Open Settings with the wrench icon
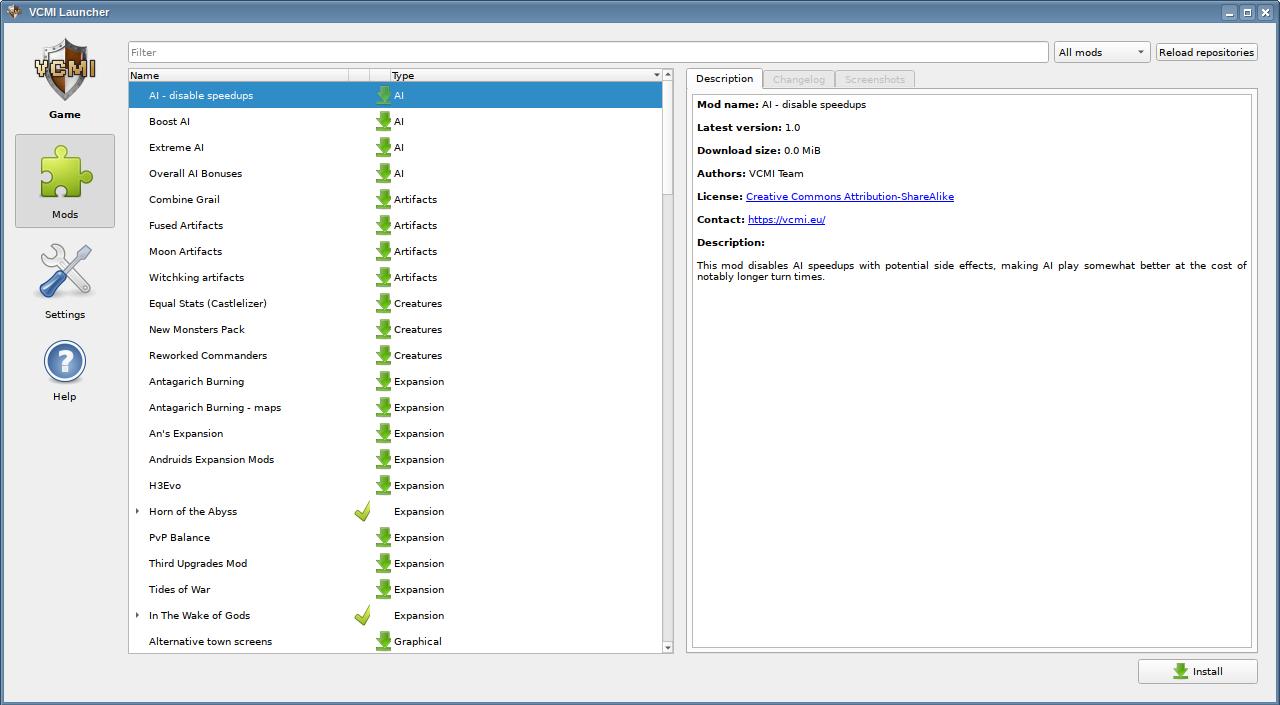Viewport: 1280px width, 705px height. point(65,272)
